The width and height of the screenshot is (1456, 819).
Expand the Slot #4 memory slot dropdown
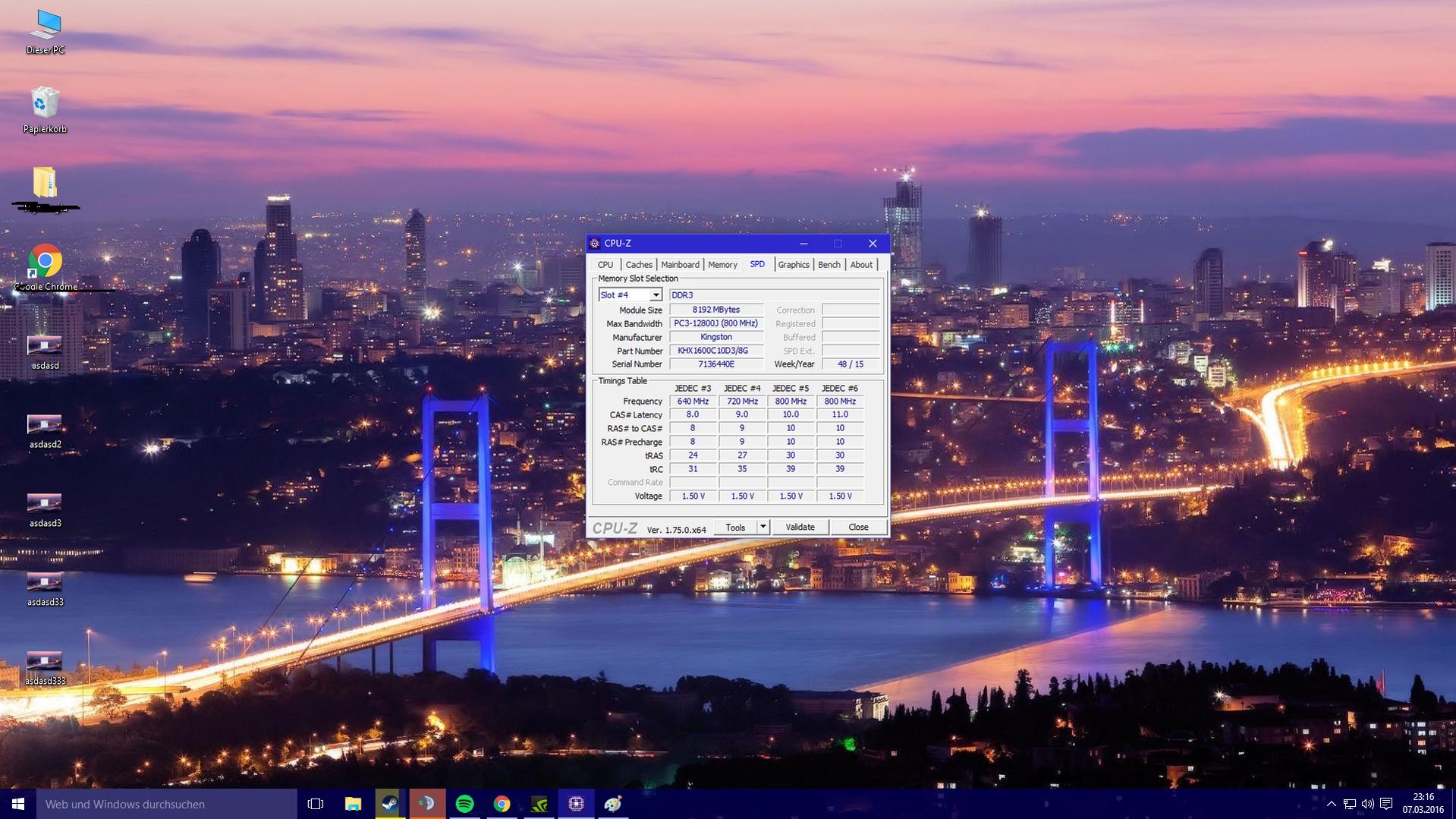[x=656, y=295]
